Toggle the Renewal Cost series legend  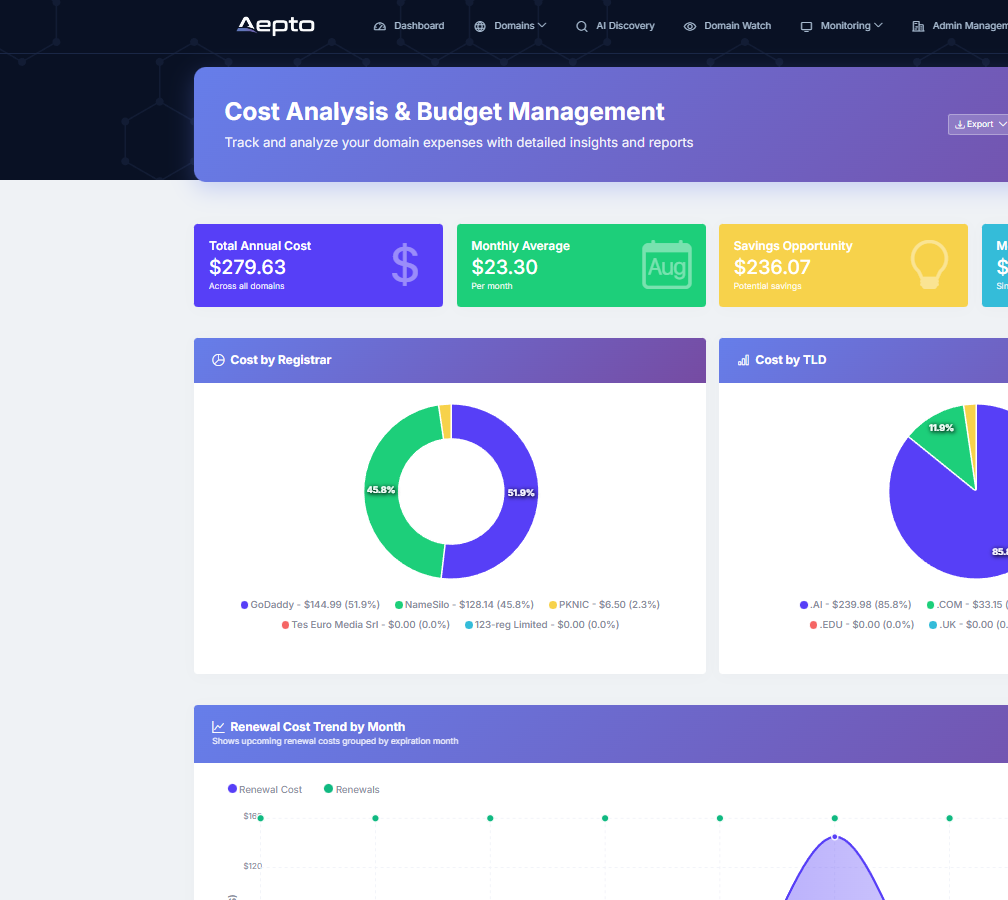265,789
